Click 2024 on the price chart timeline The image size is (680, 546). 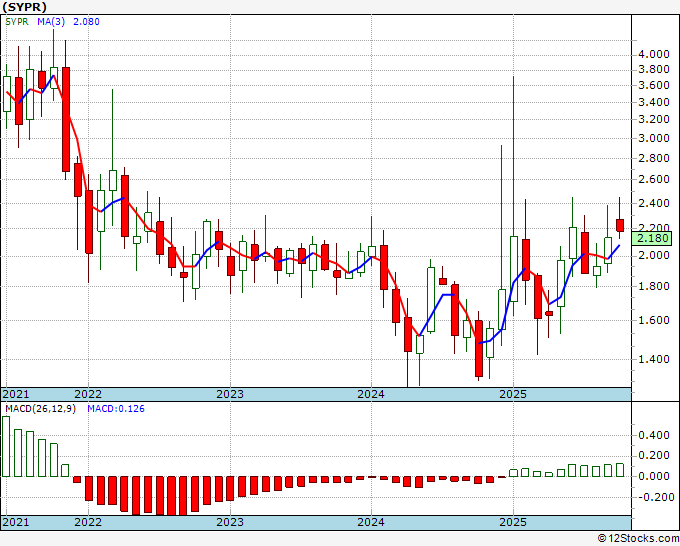click(x=371, y=394)
